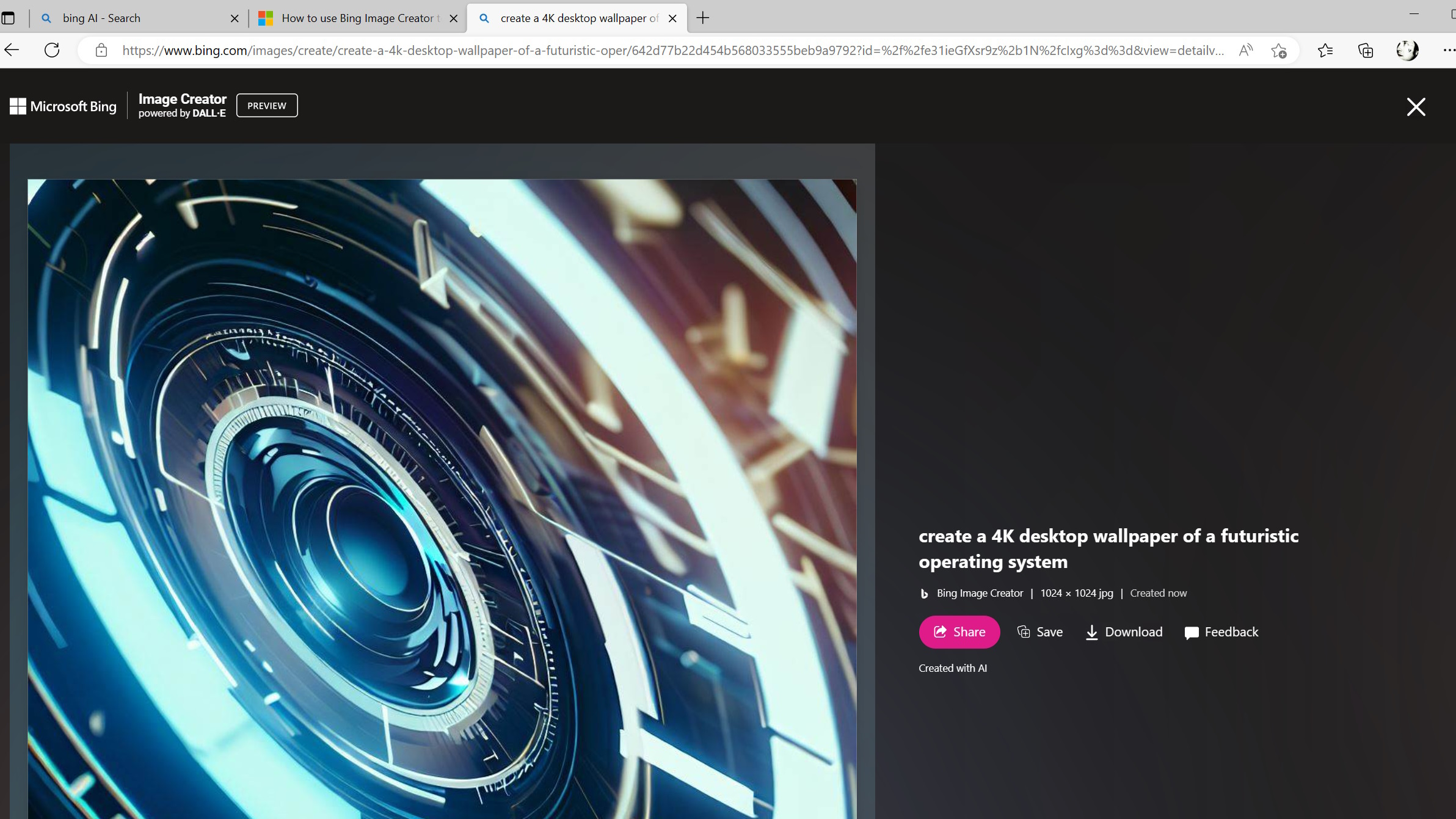This screenshot has width=1456, height=819.
Task: Expand the browser profile menu
Action: [1407, 50]
